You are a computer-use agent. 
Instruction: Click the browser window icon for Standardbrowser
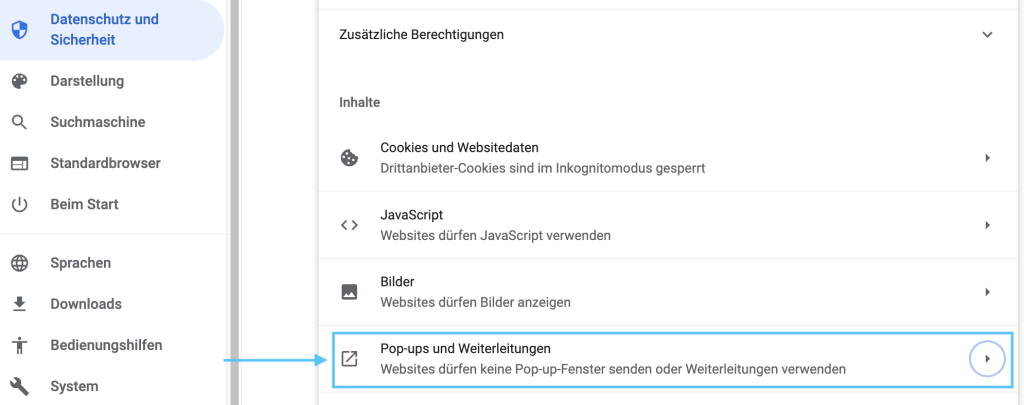click(x=19, y=163)
